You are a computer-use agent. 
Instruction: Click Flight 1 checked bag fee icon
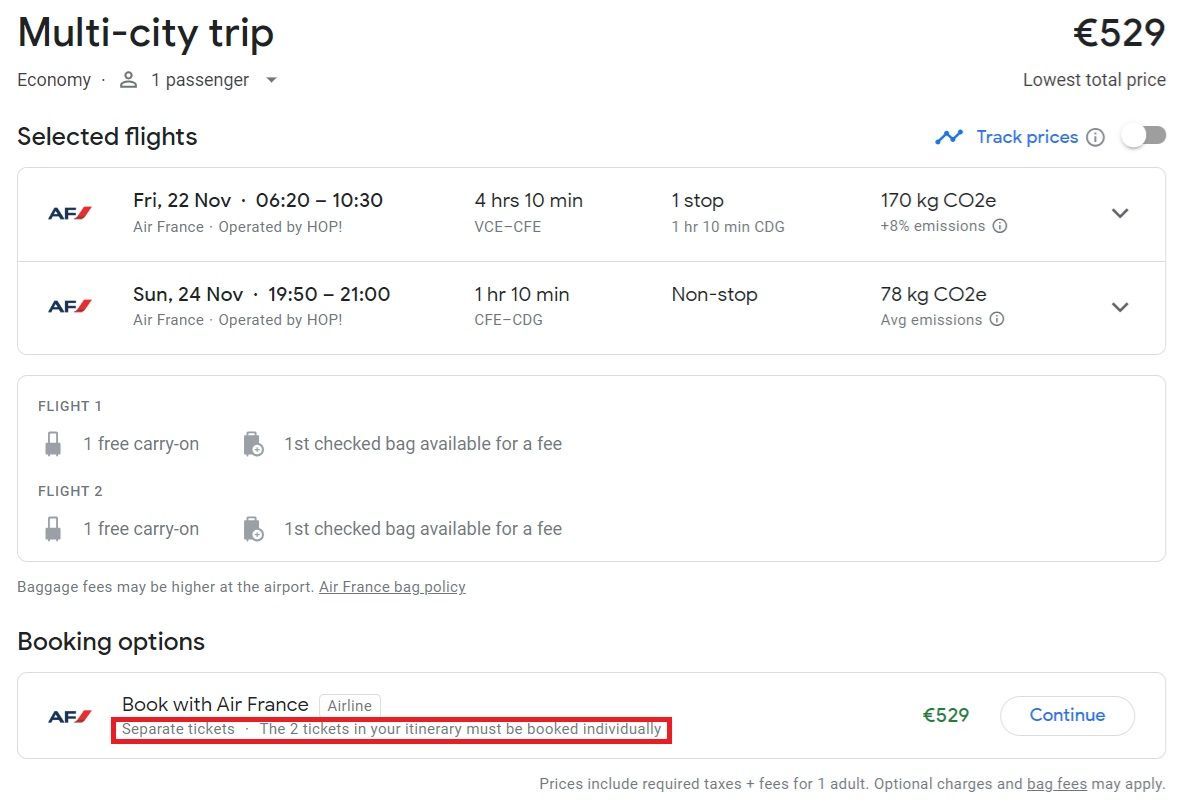tap(254, 444)
